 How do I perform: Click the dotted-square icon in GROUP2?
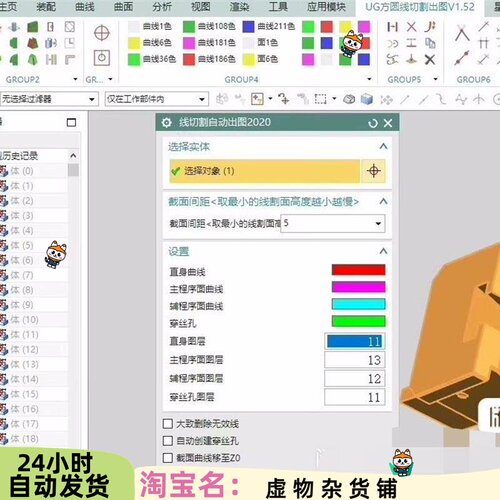coord(69,27)
